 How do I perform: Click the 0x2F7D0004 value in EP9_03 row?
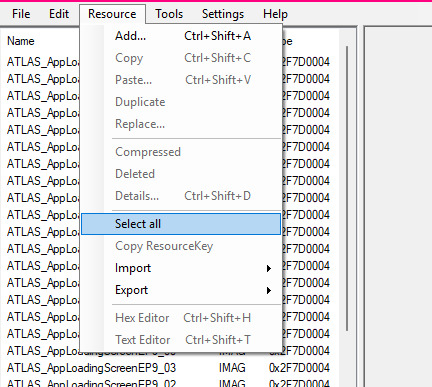pos(299,368)
